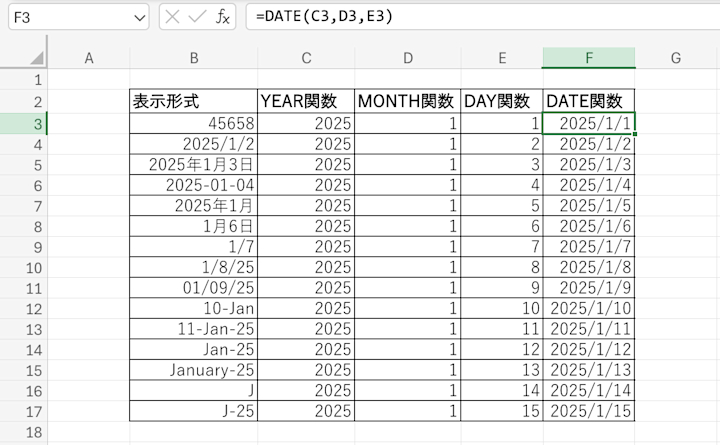
Task: Click the select-all corner triangle
Action: (37, 58)
